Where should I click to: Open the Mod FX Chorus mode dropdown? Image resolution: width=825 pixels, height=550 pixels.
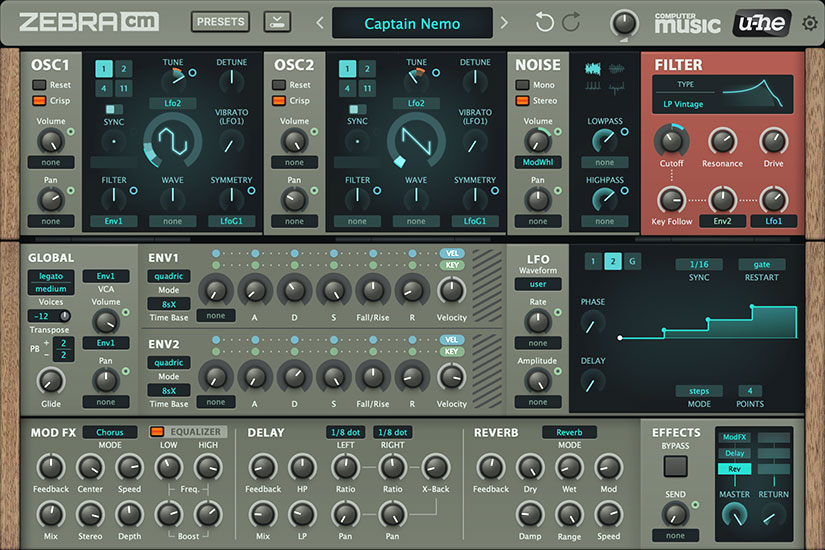pos(110,433)
